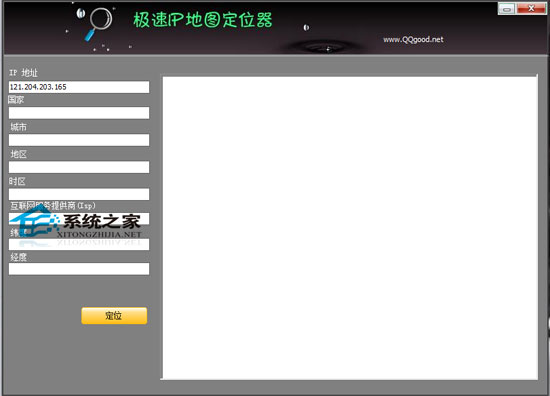
Task: Click the magnifying glass logo icon
Action: pyautogui.click(x=99, y=24)
